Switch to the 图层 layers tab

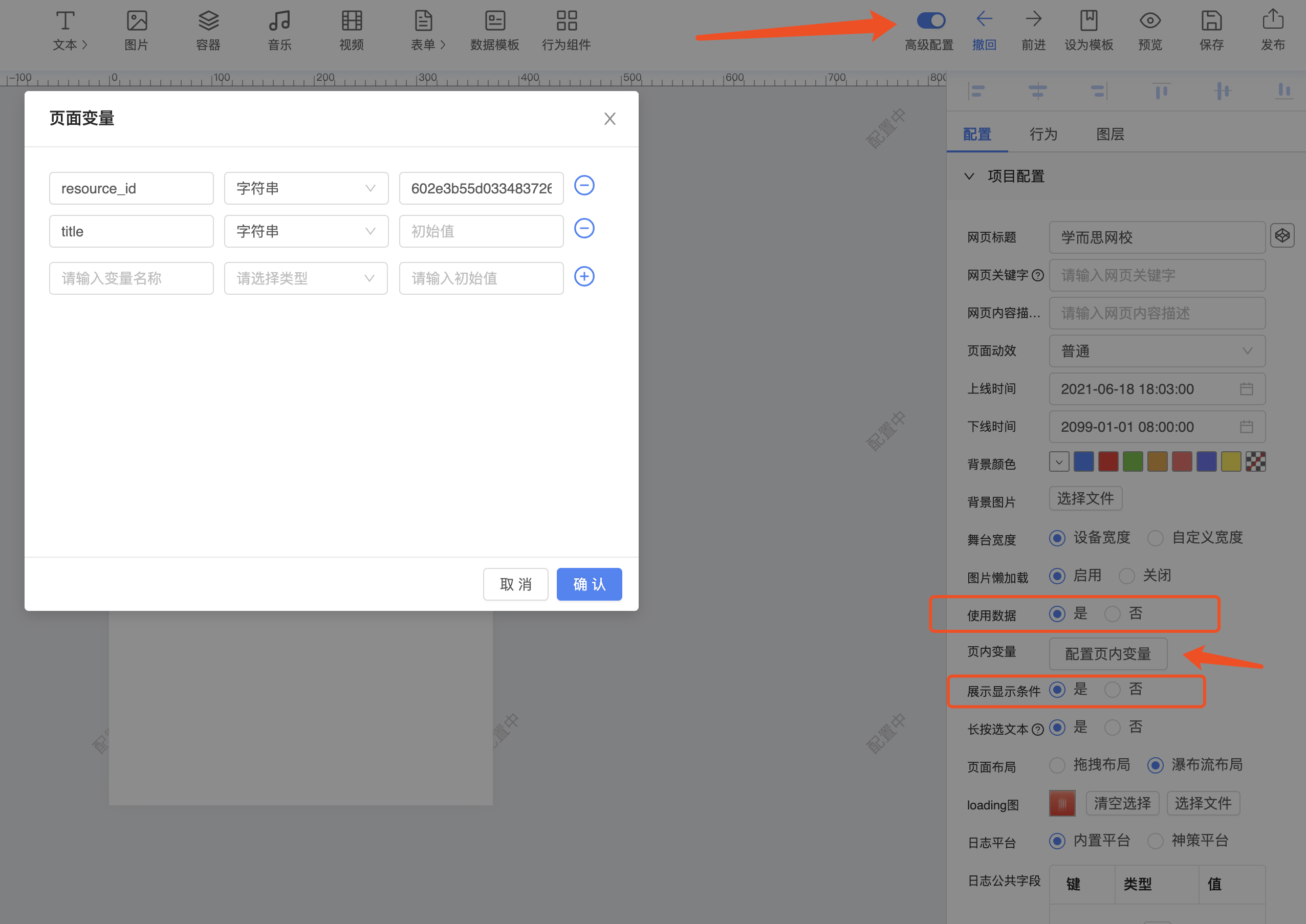(1109, 134)
